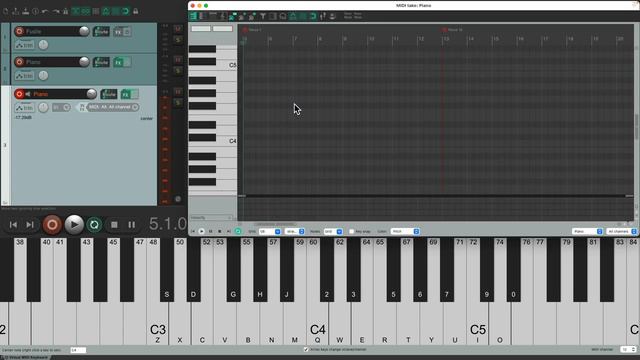Screen dimensions: 640x360
Task: Go to project end in the main transport
Action: [x=30, y=224]
